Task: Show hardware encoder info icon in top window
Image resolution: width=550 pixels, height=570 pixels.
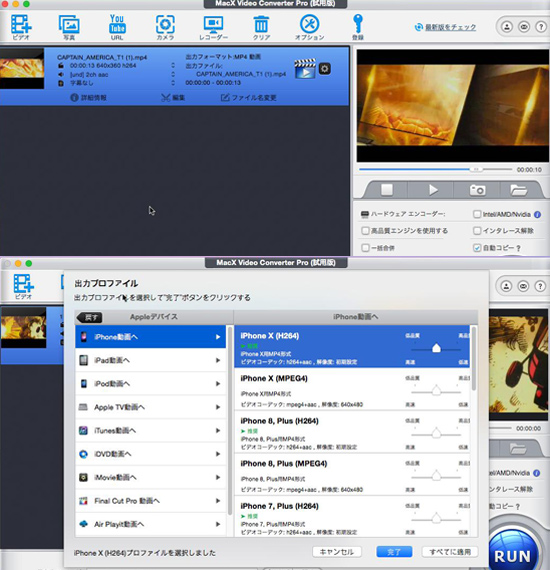Action: pyautogui.click(x=537, y=214)
